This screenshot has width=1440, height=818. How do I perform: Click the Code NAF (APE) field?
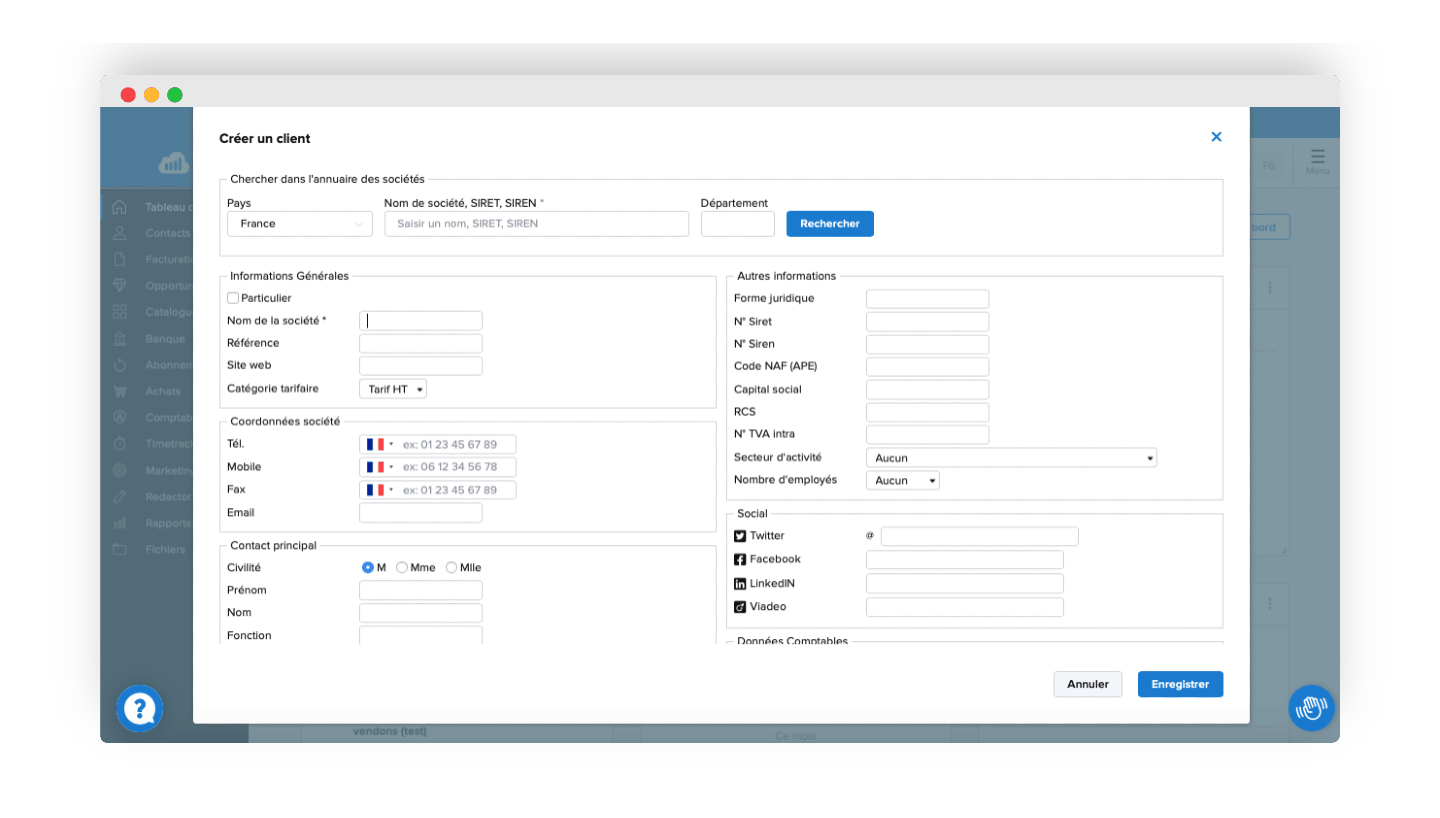pyautogui.click(x=927, y=367)
